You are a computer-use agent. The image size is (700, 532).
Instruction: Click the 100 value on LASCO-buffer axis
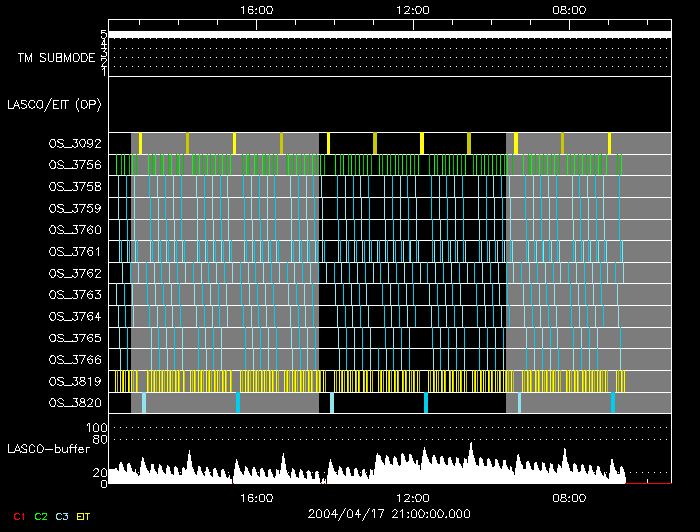pyautogui.click(x=97, y=428)
